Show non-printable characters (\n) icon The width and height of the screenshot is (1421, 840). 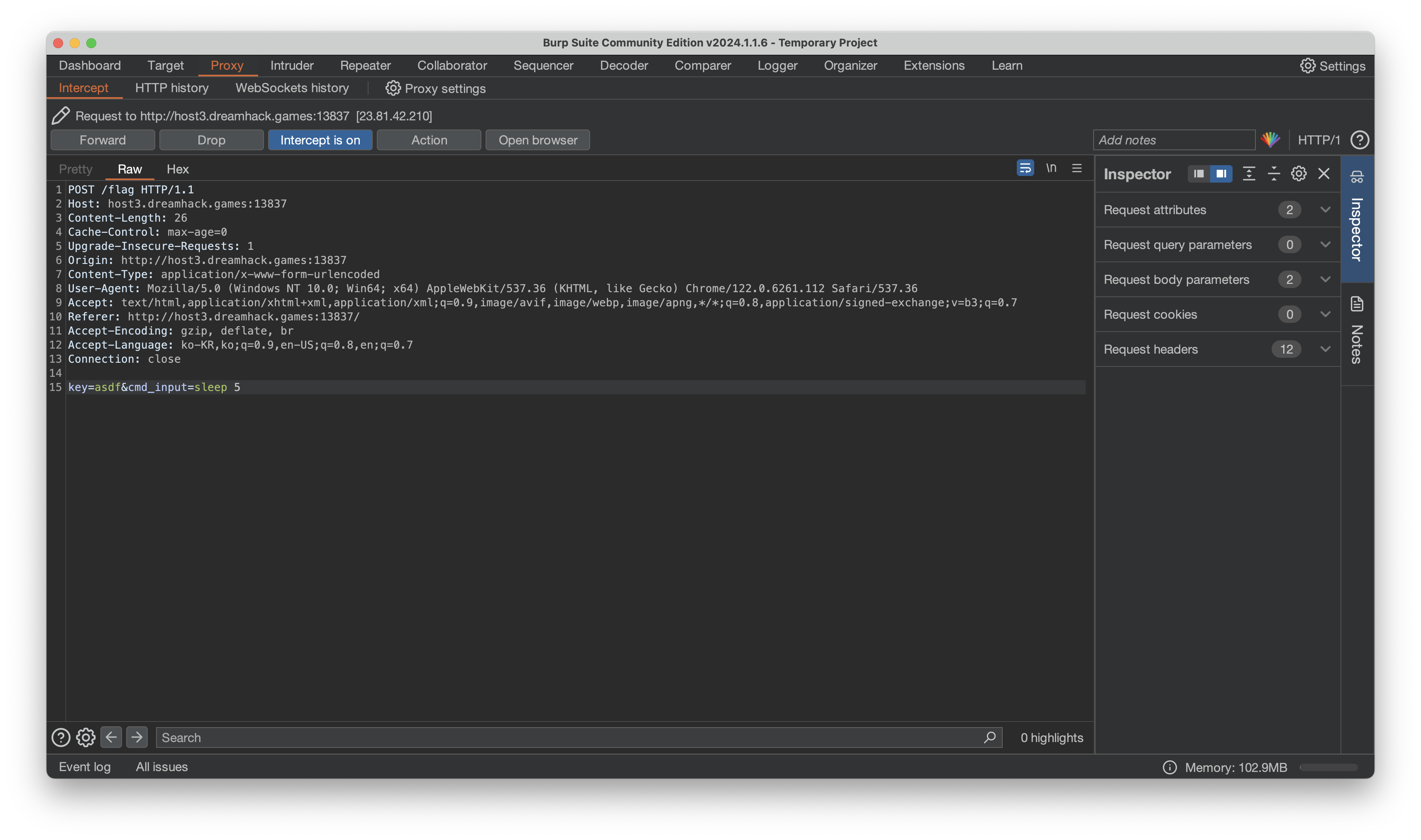point(1051,168)
